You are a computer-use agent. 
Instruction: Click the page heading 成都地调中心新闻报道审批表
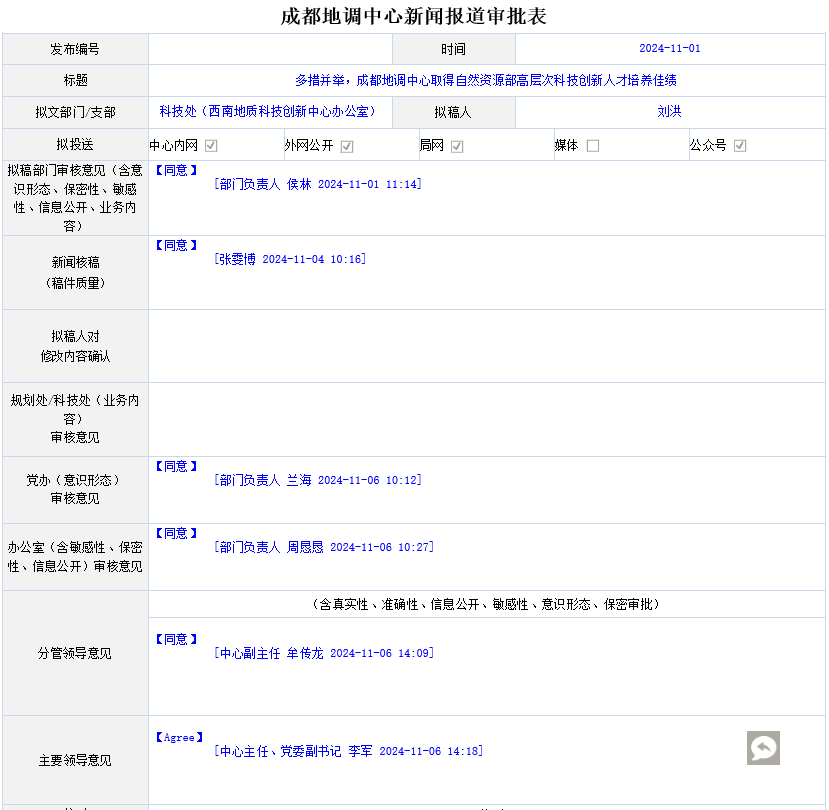(413, 16)
